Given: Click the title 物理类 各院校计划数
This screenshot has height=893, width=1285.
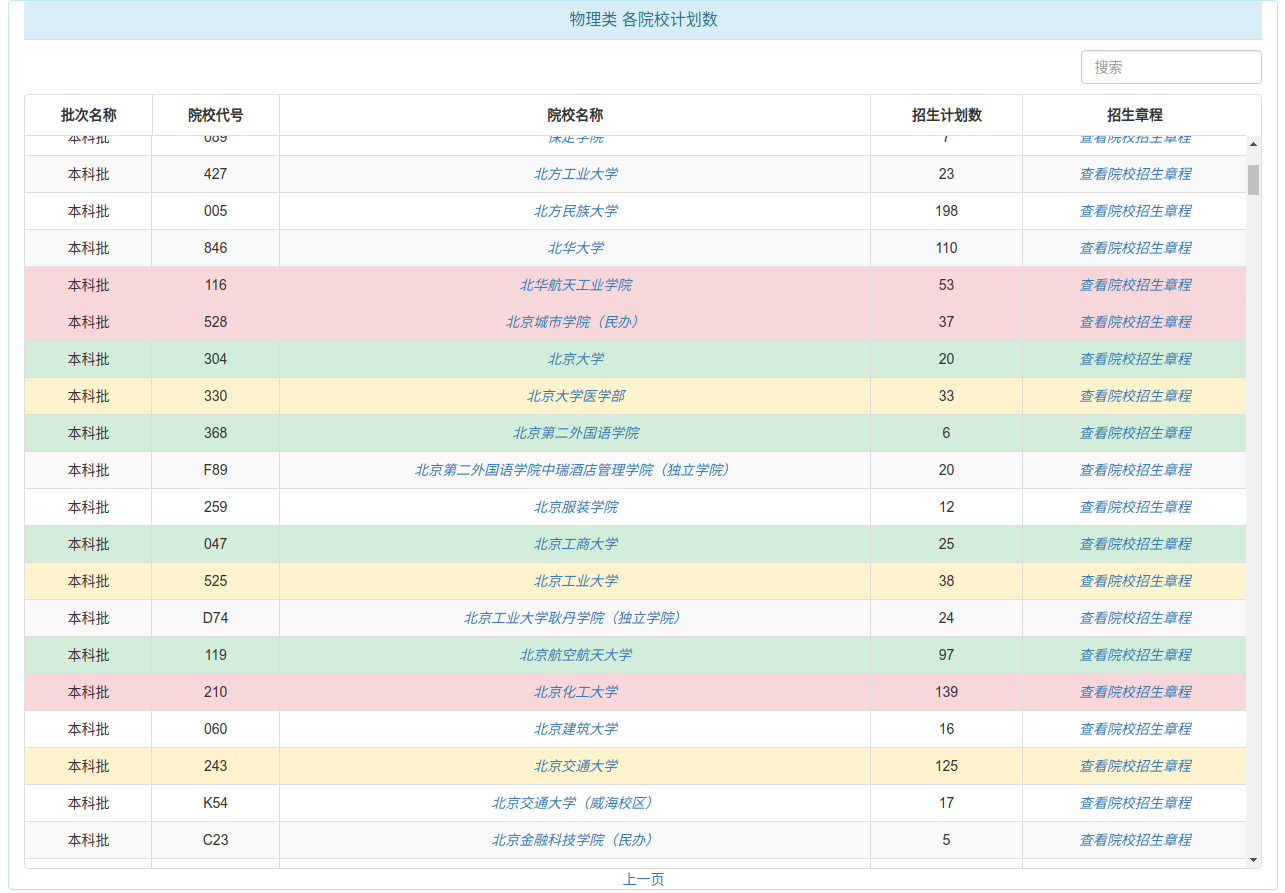Looking at the screenshot, I should tap(643, 20).
